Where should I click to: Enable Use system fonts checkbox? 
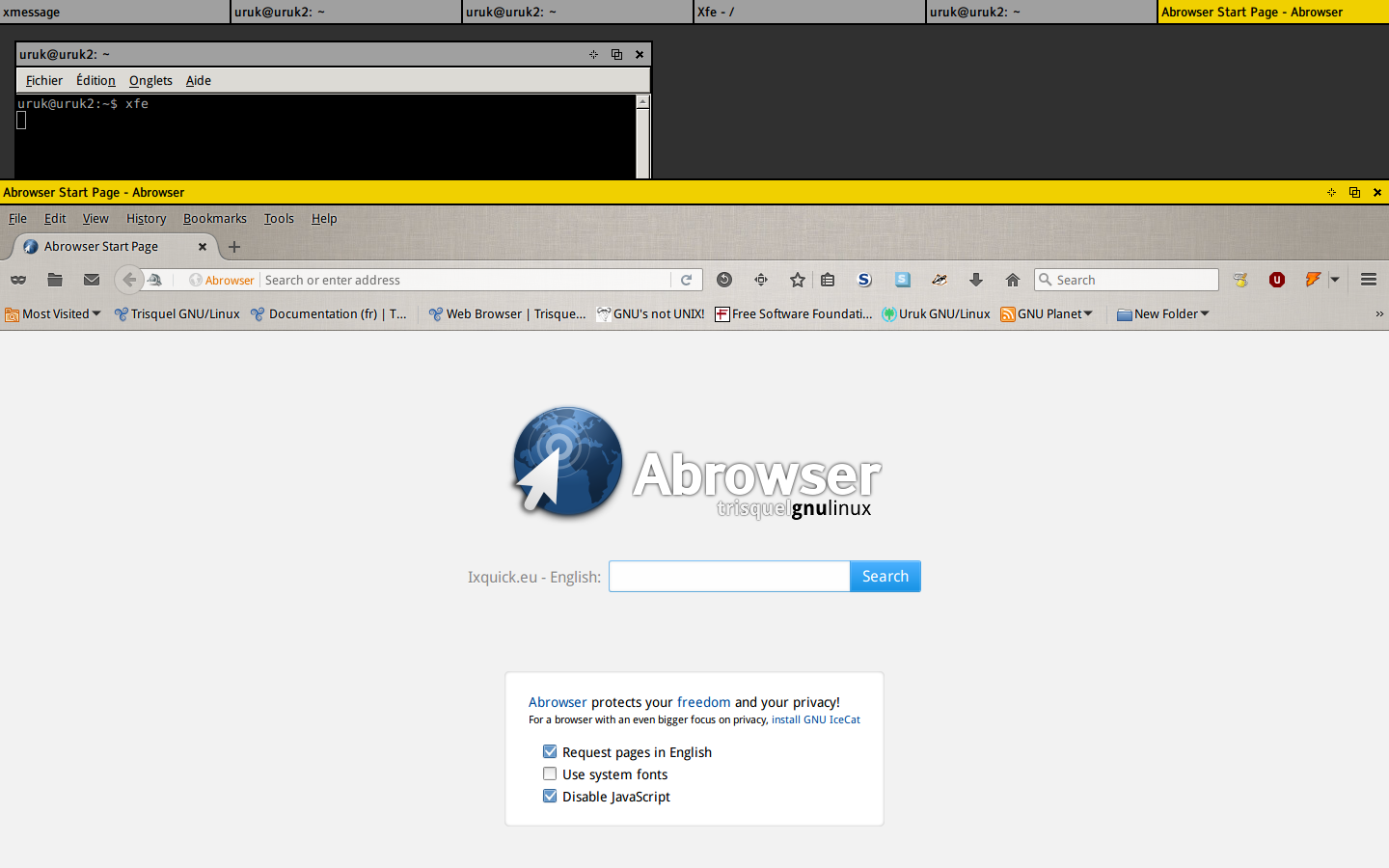coord(550,773)
